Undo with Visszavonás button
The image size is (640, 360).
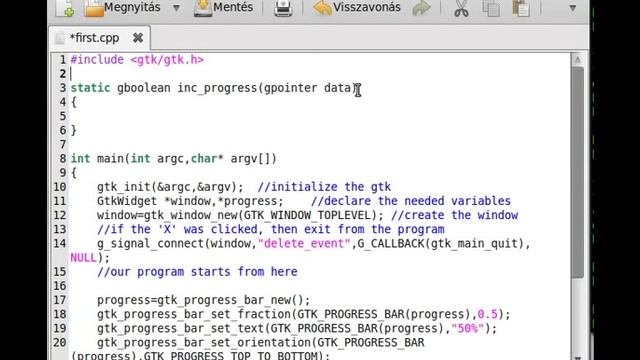(x=357, y=7)
